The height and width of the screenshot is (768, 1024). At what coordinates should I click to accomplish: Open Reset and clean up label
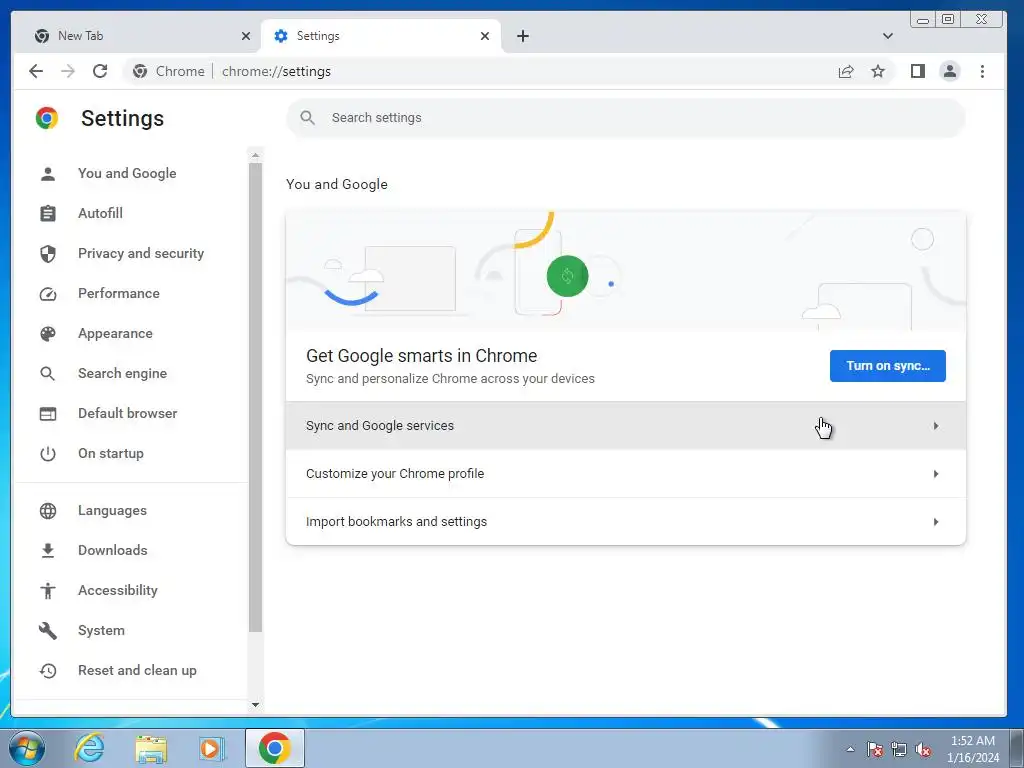click(x=137, y=671)
